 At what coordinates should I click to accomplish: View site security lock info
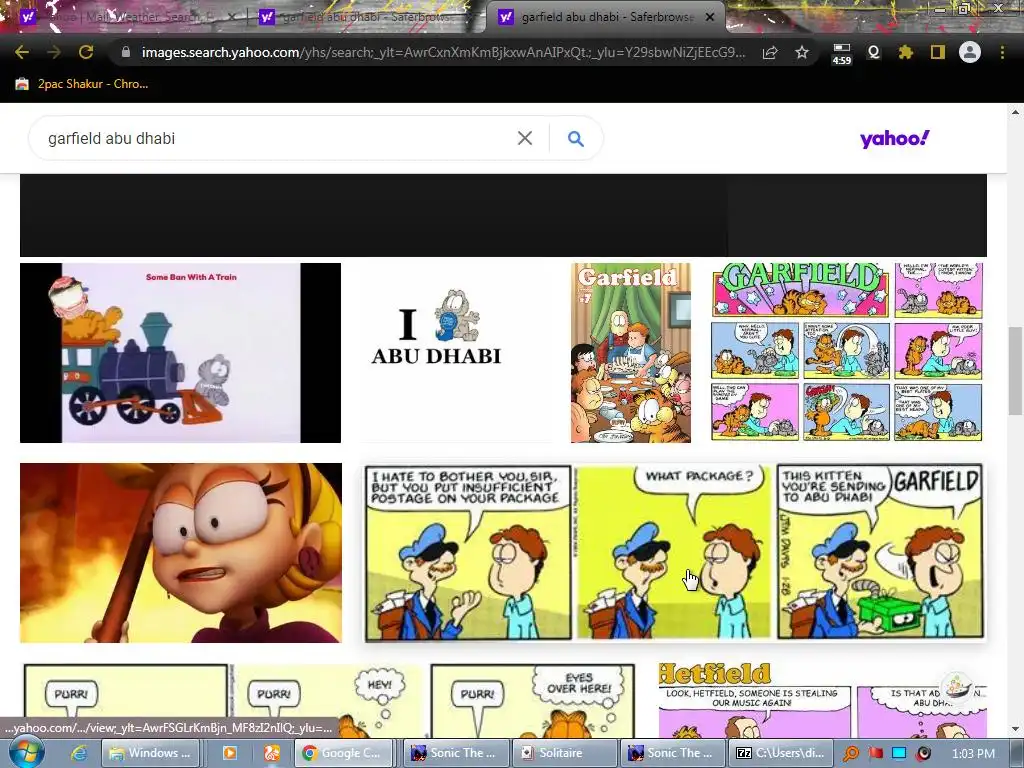click(126, 52)
